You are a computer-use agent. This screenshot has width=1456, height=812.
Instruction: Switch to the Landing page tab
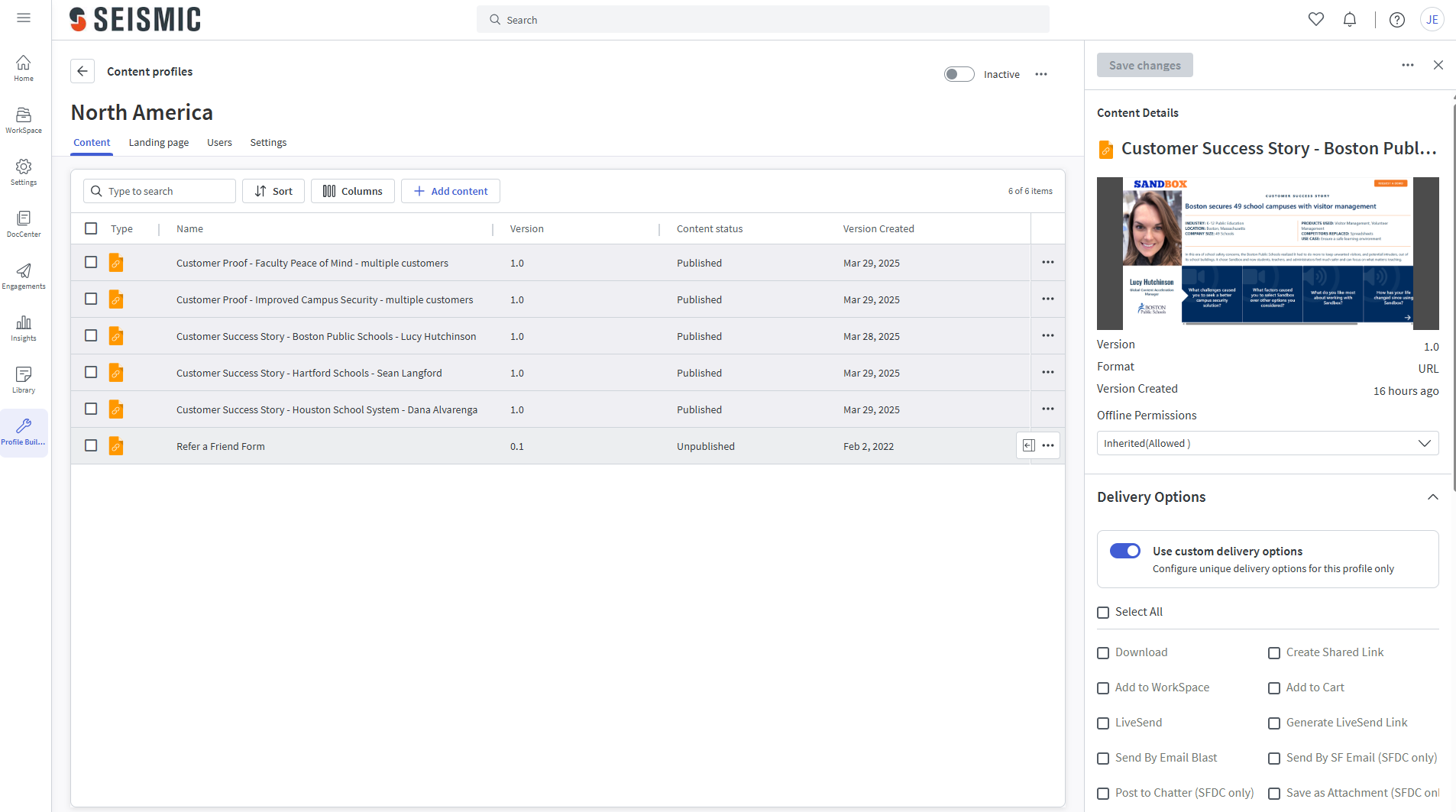158,143
